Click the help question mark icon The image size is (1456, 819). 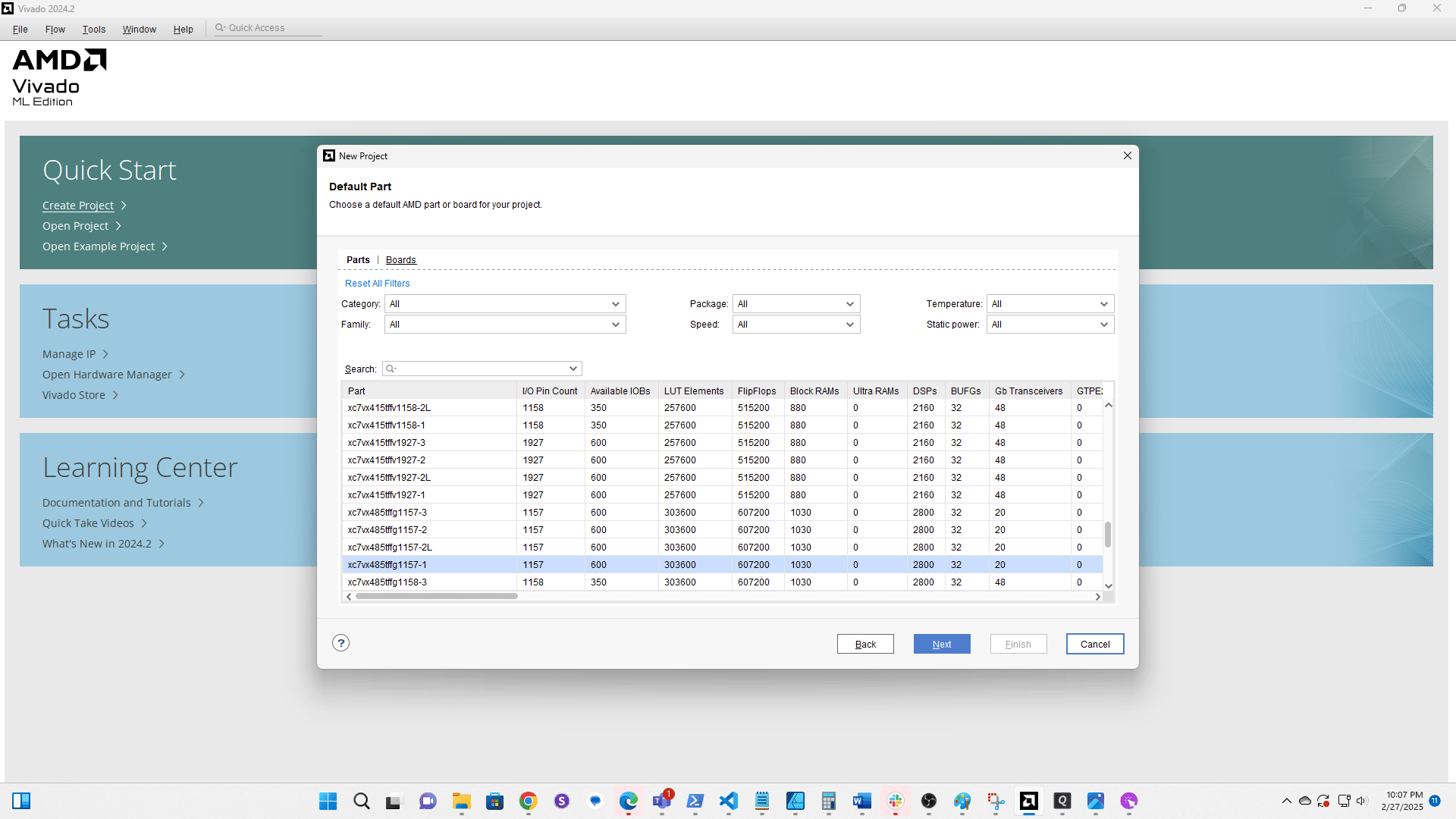[x=340, y=643]
